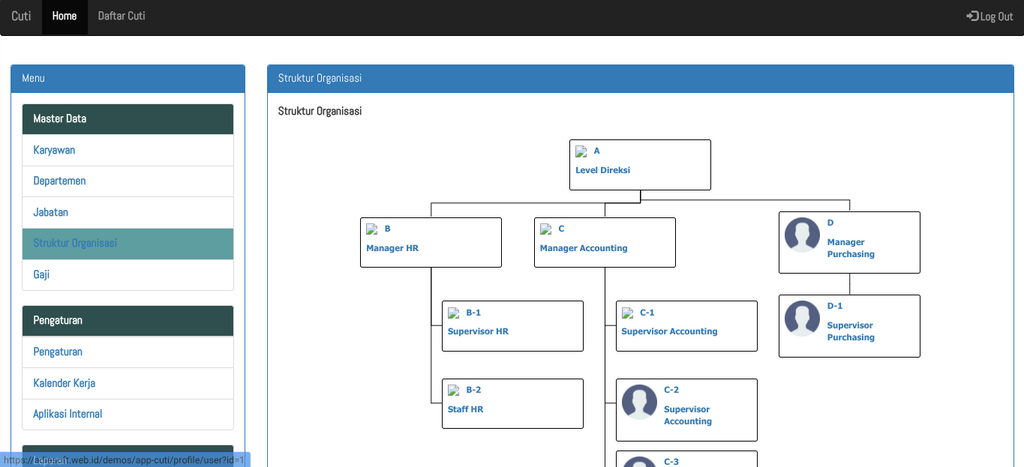This screenshot has height=467, width=1024.
Task: Click the broken image icon in node C-1
Action: click(627, 314)
